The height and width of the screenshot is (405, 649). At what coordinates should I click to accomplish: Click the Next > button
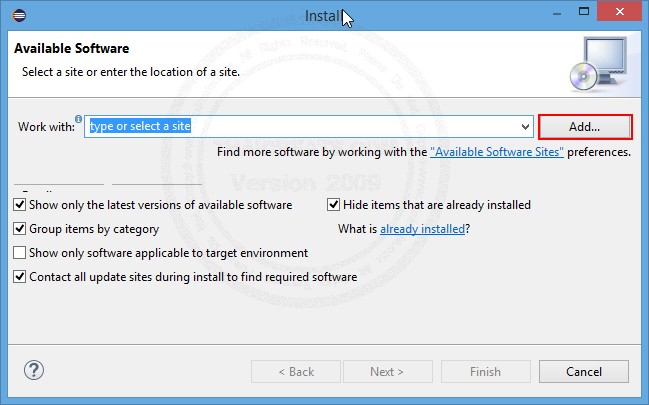387,371
